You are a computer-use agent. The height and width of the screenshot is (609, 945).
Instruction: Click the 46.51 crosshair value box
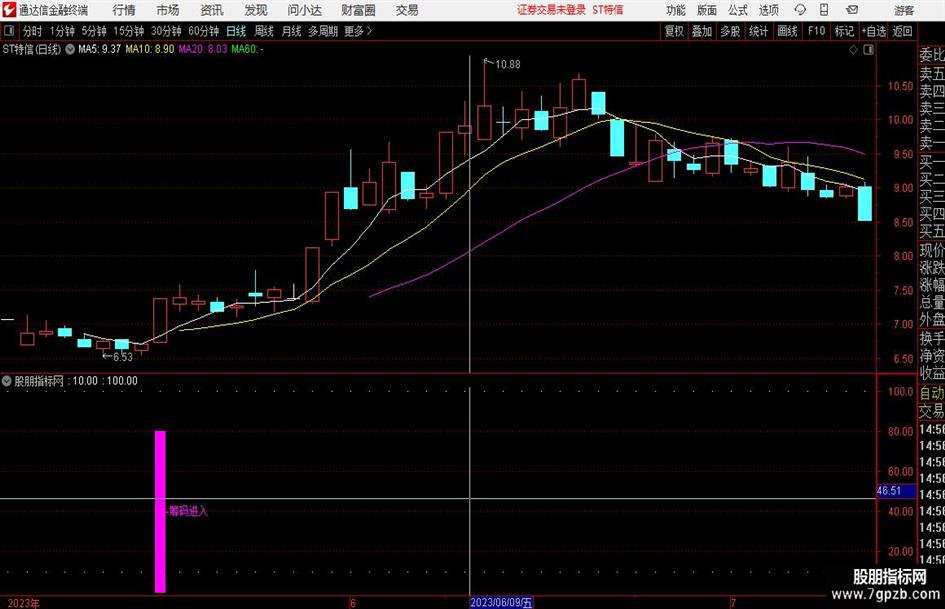pyautogui.click(x=896, y=491)
